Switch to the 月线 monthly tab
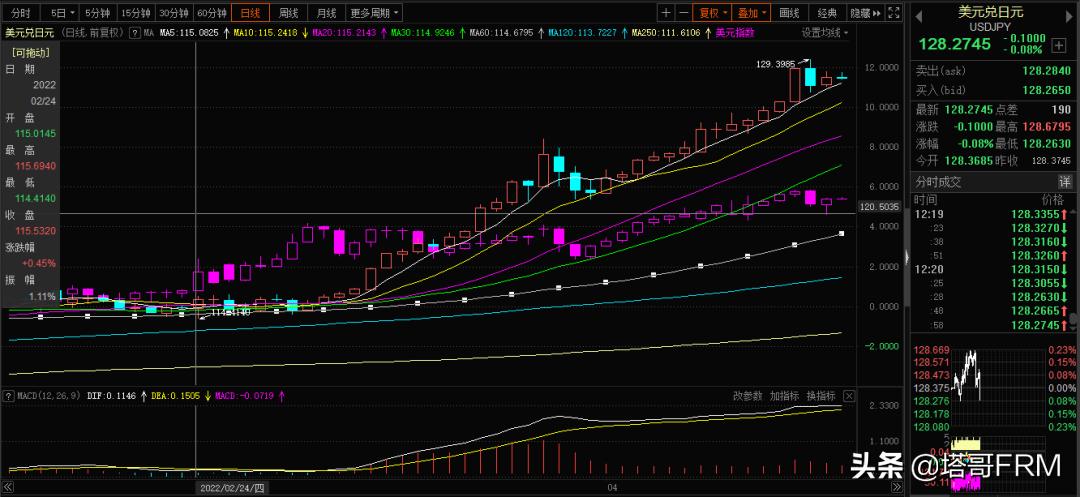Screen dimensions: 1080x497 [x=326, y=12]
